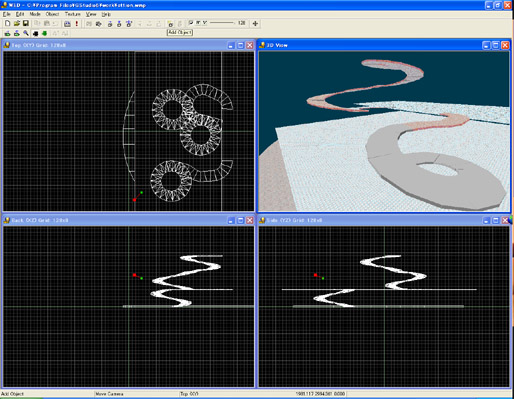
Task: Maximize the Top (XY) view panel
Action: tap(240, 45)
